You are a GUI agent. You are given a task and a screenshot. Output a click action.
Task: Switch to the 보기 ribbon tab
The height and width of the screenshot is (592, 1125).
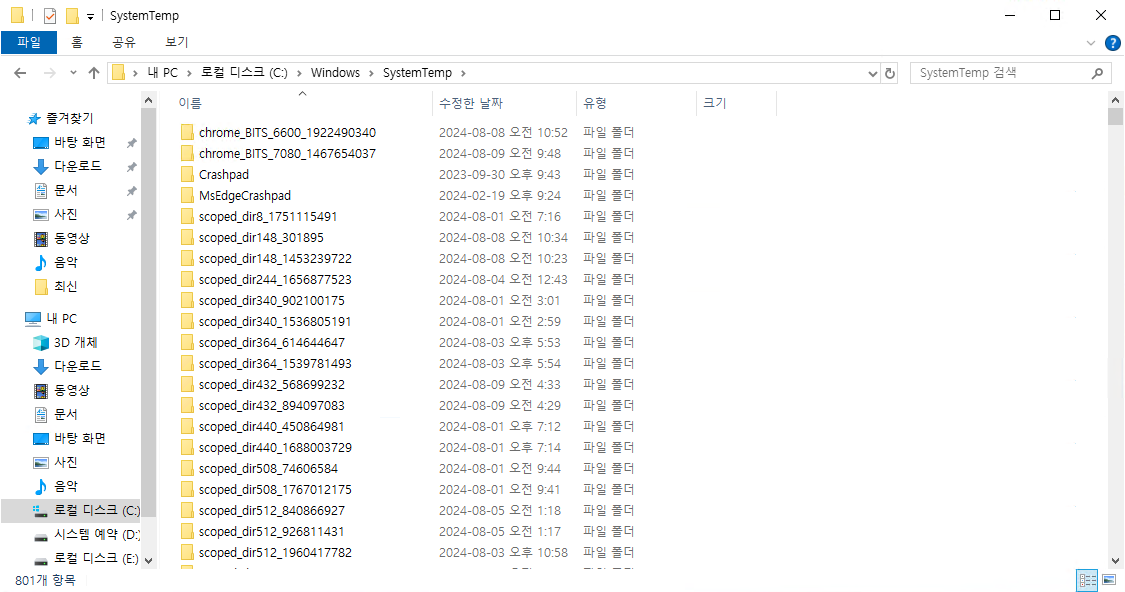(177, 42)
